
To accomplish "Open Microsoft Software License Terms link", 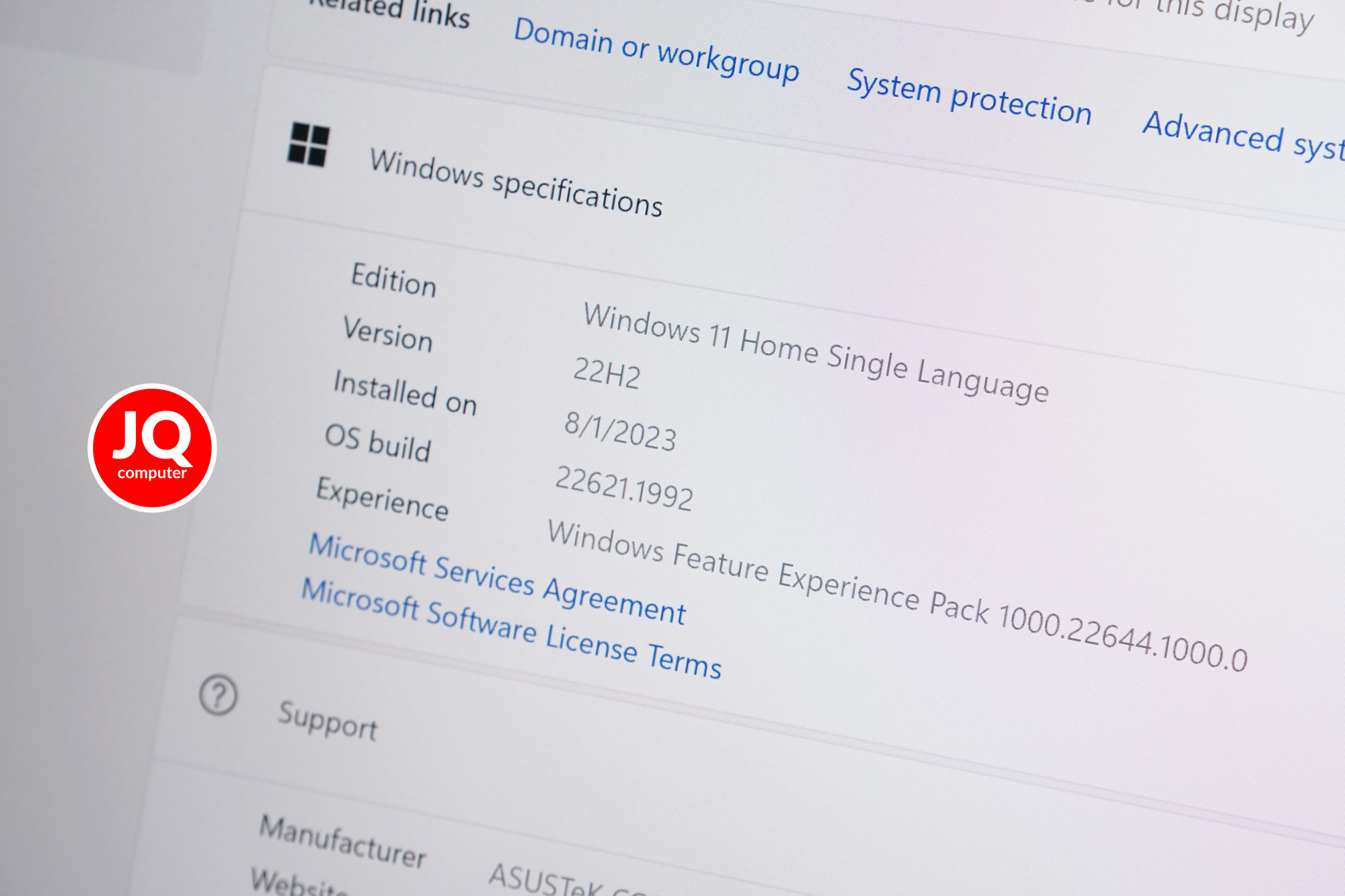I will [x=511, y=628].
